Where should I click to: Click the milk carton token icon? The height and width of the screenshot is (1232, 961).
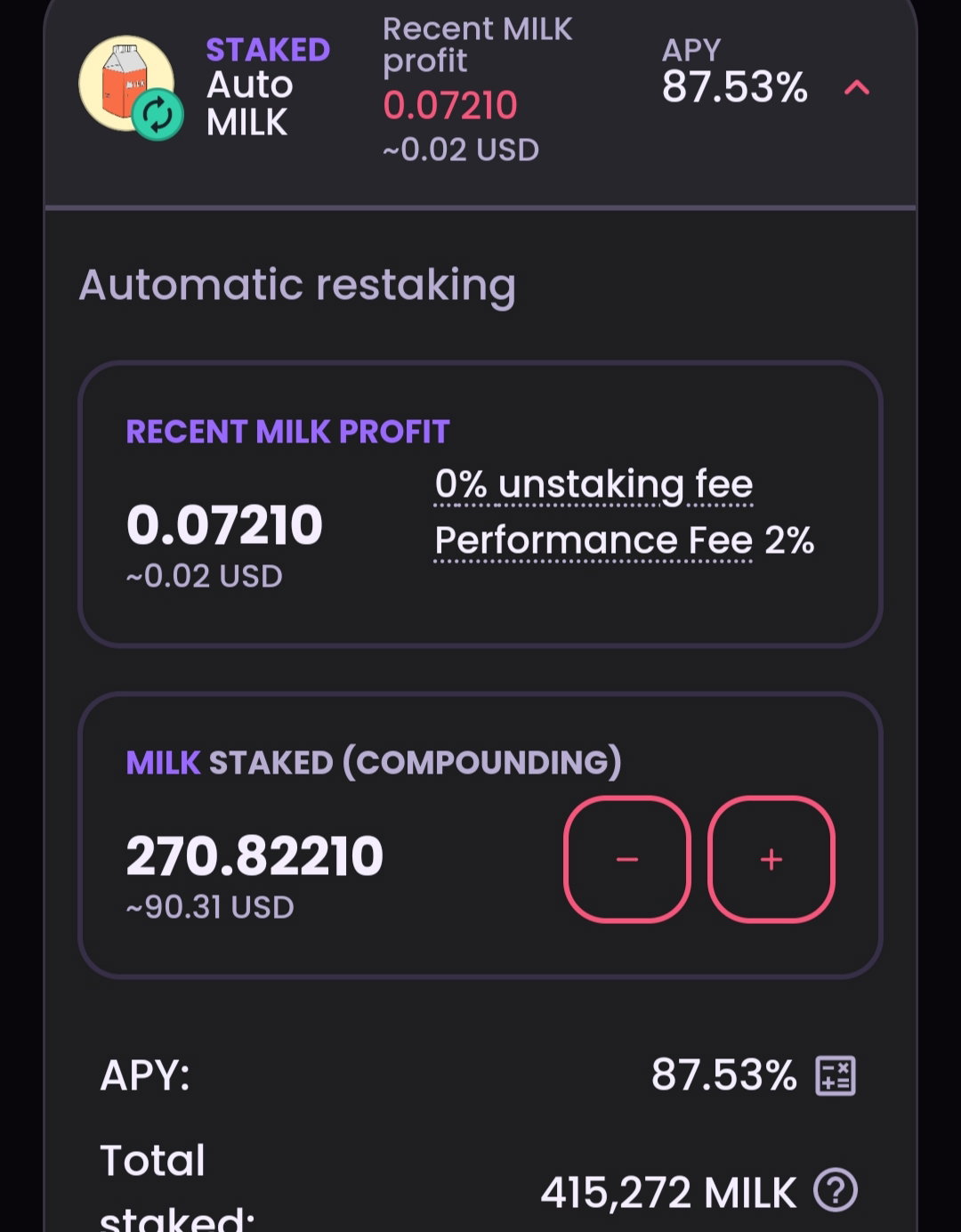coord(126,83)
